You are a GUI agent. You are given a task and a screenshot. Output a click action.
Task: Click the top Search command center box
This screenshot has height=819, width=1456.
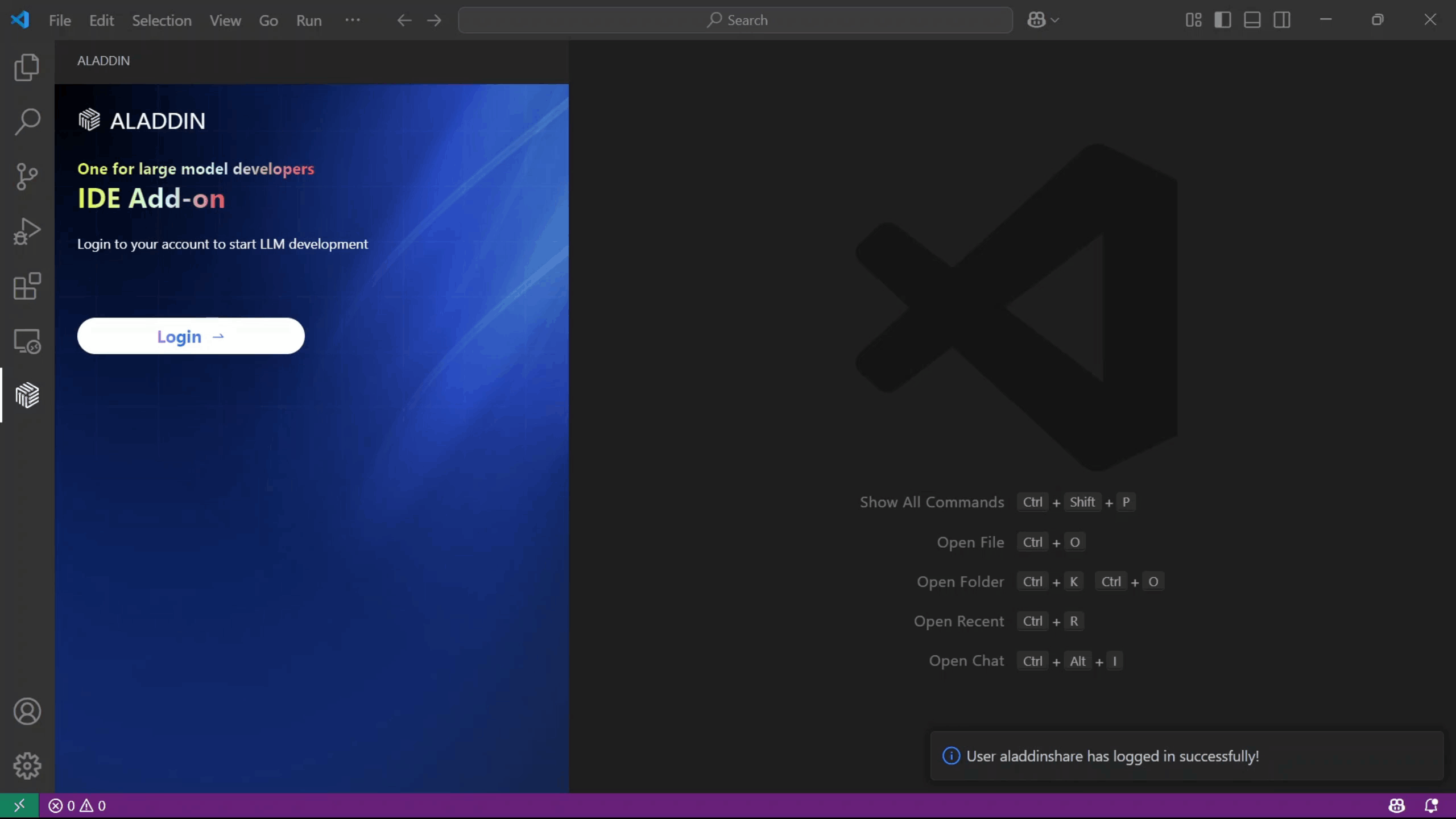735,20
